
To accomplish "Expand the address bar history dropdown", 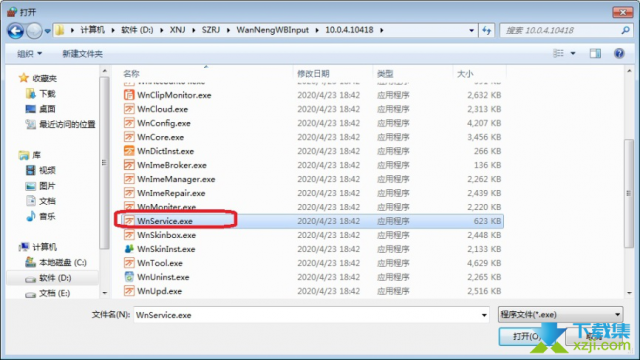I will pos(471,30).
